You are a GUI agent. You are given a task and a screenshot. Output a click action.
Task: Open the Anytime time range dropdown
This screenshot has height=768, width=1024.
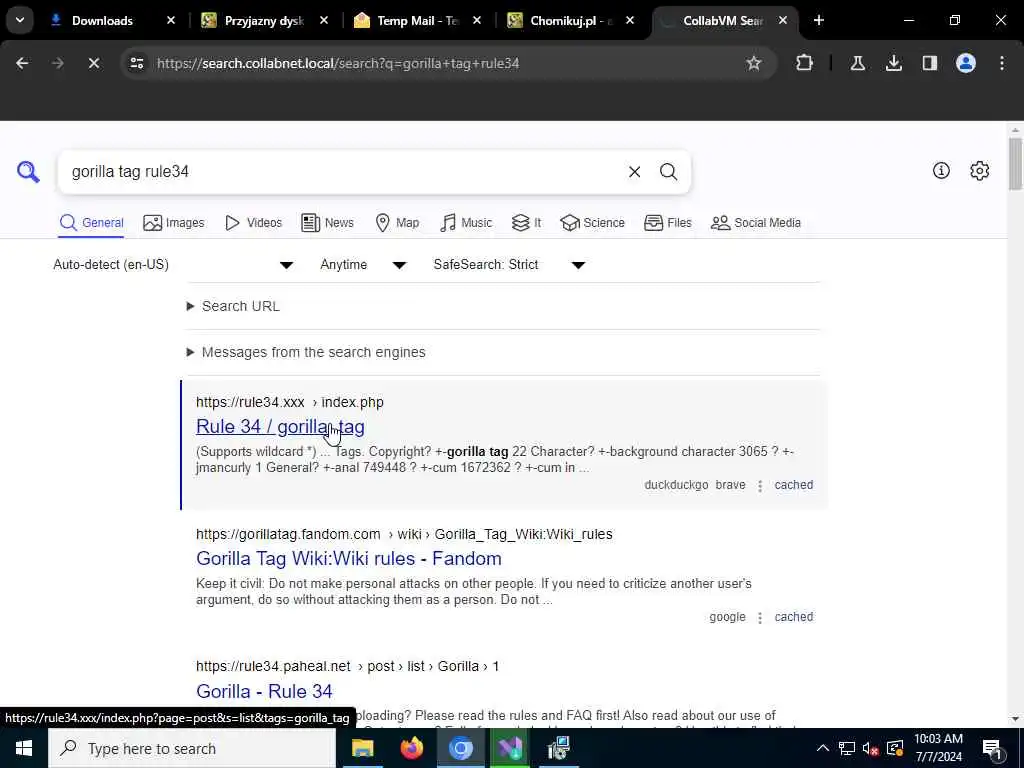[x=362, y=264]
